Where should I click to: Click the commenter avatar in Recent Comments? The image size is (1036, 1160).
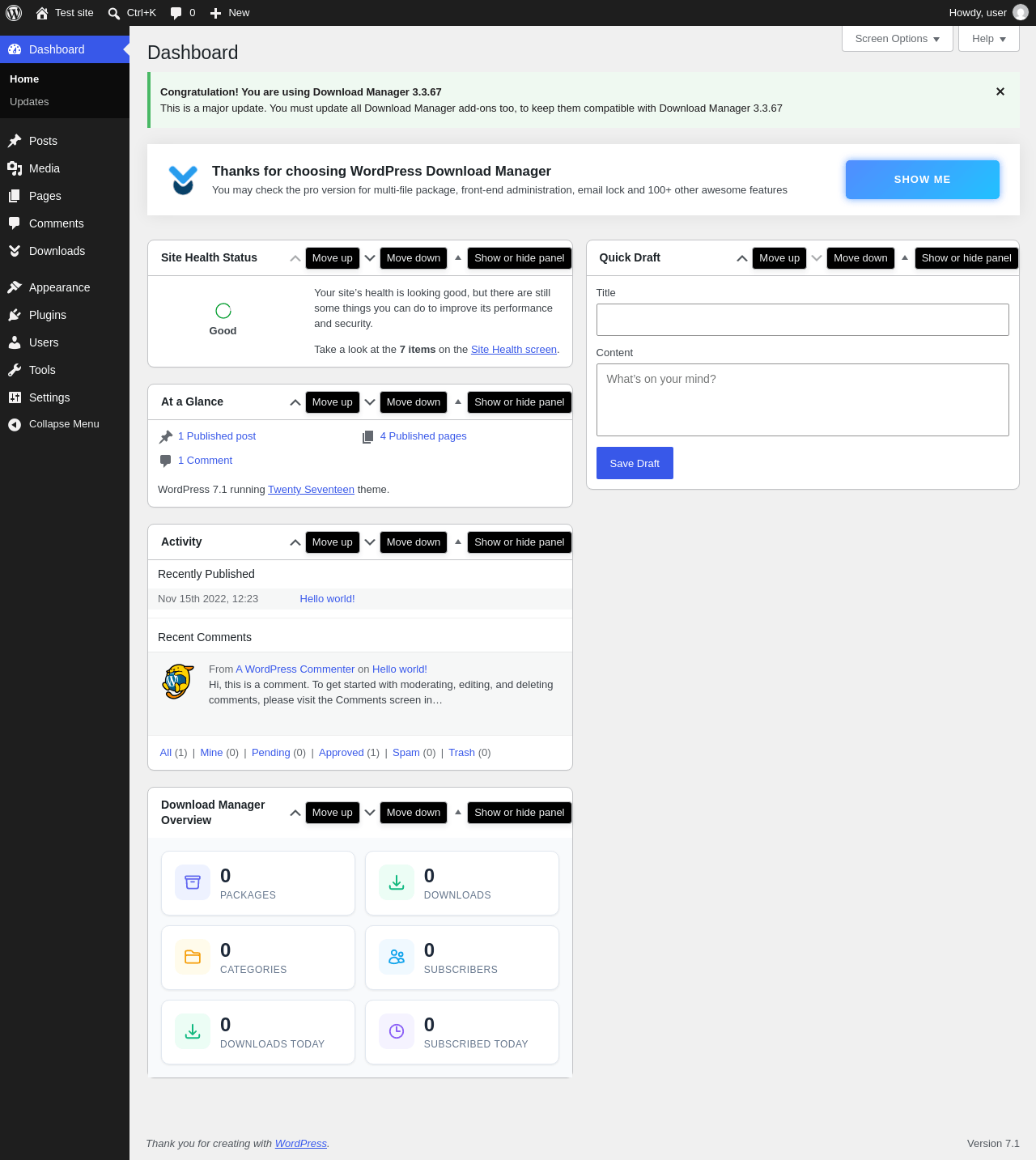coord(178,682)
